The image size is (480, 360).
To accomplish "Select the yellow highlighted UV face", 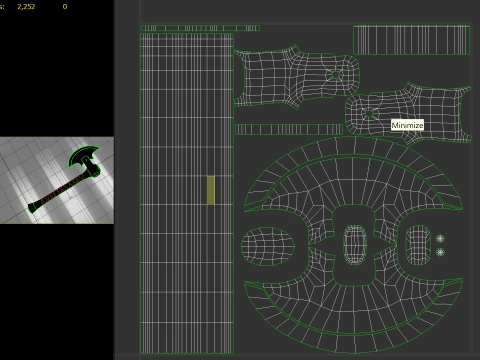I will pyautogui.click(x=211, y=190).
